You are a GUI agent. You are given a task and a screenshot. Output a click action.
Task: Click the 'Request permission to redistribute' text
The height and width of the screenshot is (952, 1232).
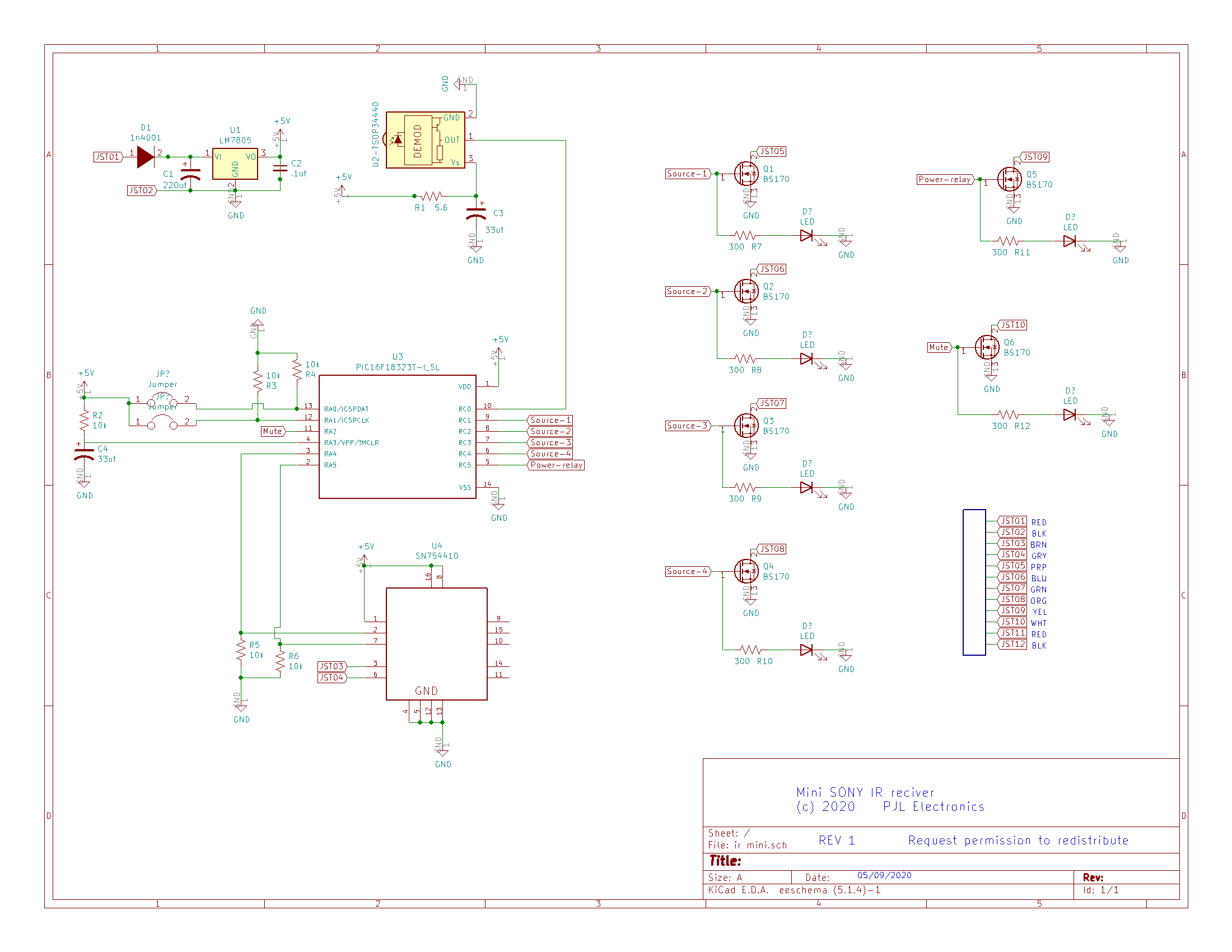pos(1018,841)
